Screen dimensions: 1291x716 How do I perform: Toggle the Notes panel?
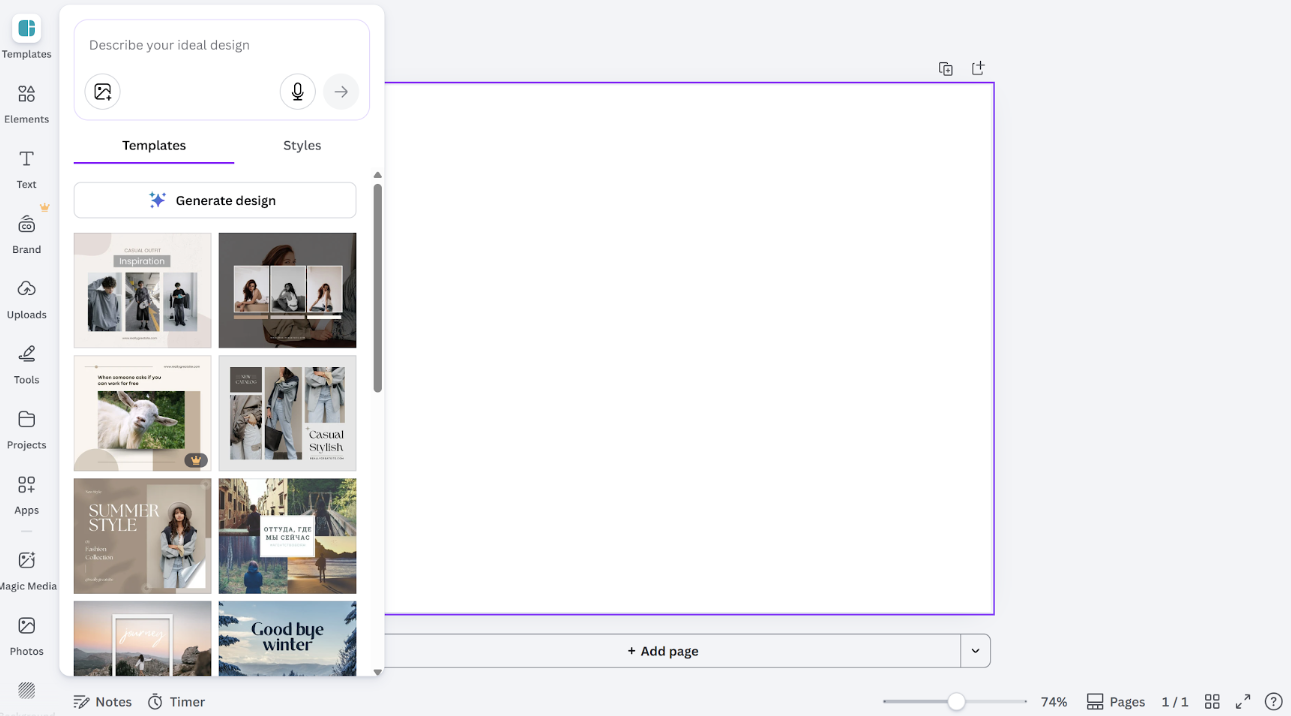(103, 702)
